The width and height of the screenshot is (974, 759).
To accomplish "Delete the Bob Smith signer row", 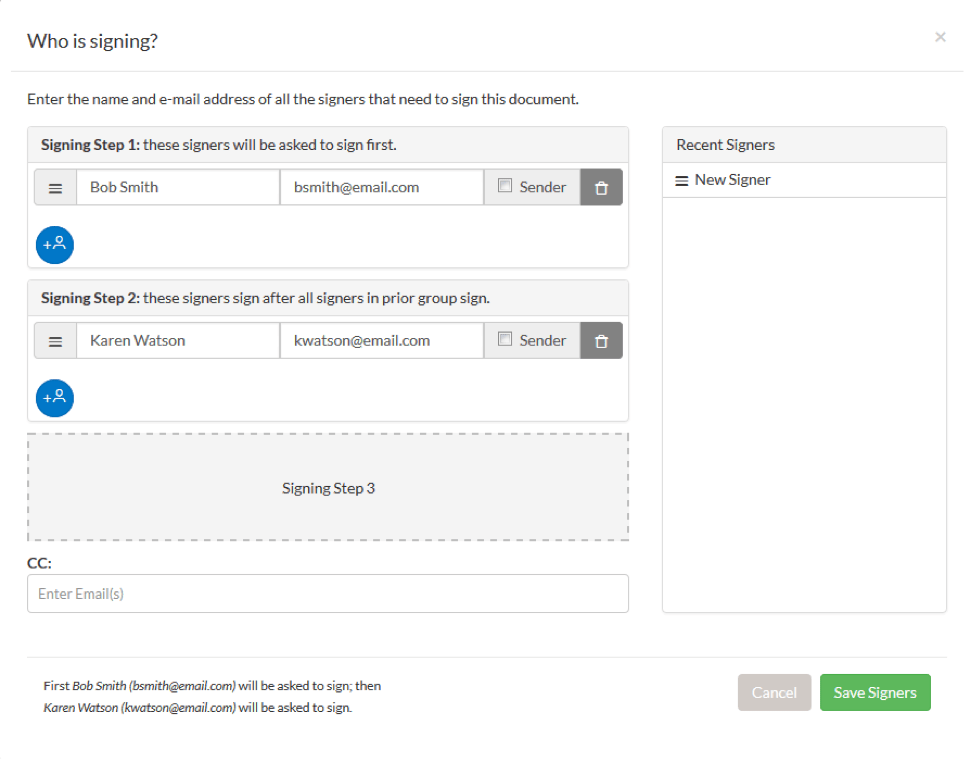I will 601,188.
